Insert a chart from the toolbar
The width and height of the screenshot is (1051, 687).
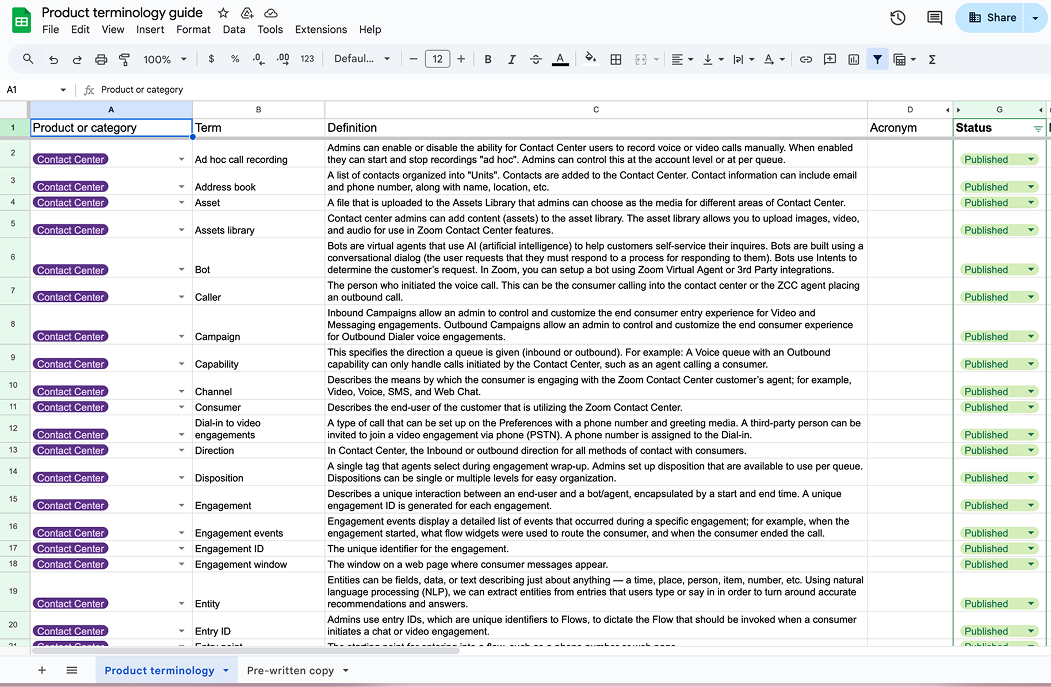coord(853,59)
